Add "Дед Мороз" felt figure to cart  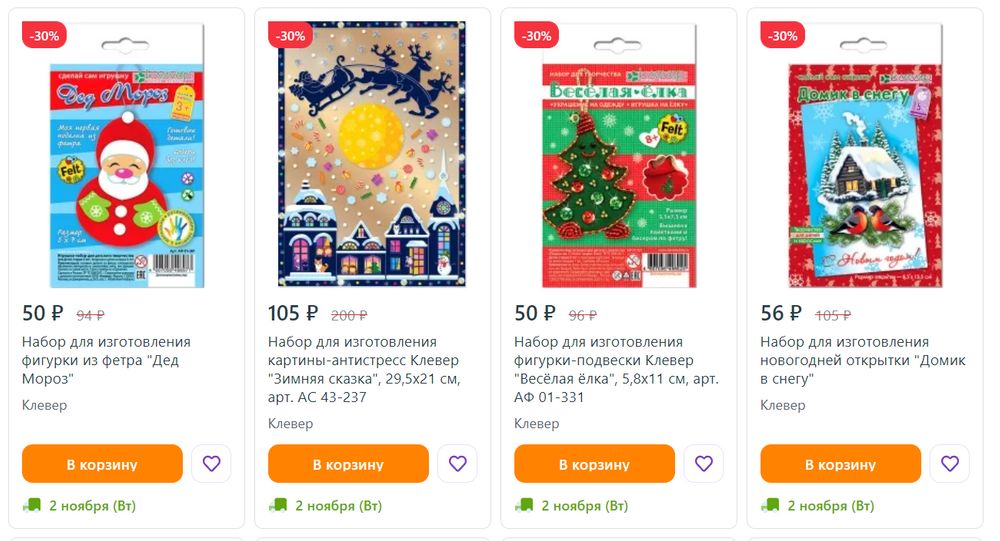[102, 464]
